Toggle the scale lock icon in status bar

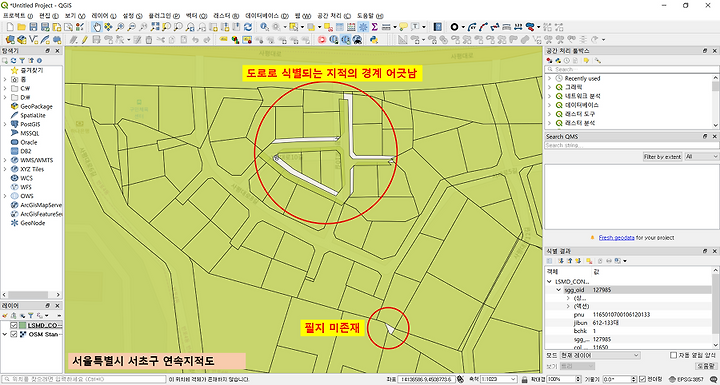(524, 379)
